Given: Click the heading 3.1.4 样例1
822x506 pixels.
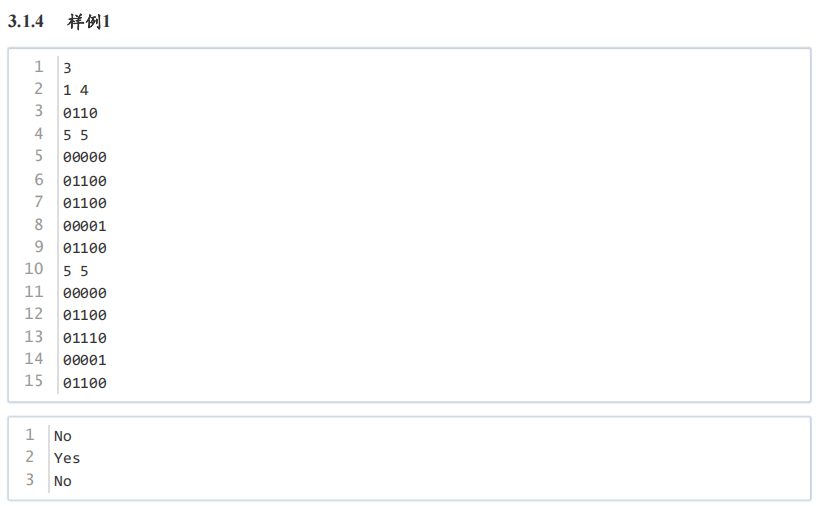Looking at the screenshot, I should pyautogui.click(x=59, y=21).
